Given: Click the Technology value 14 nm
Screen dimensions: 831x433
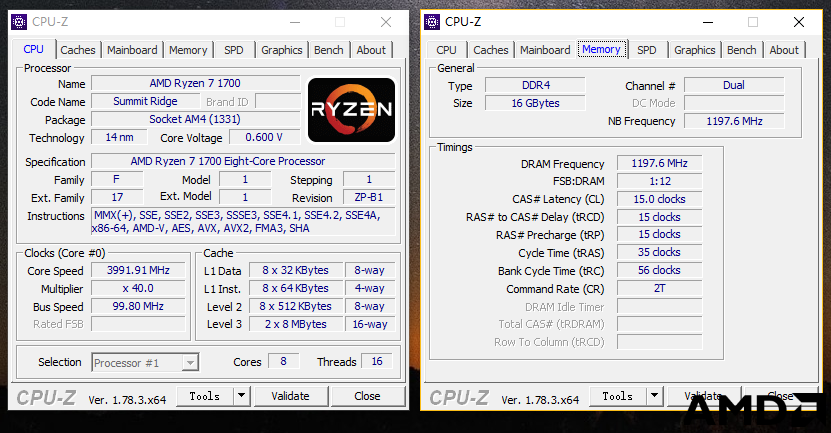Looking at the screenshot, I should coord(119,137).
